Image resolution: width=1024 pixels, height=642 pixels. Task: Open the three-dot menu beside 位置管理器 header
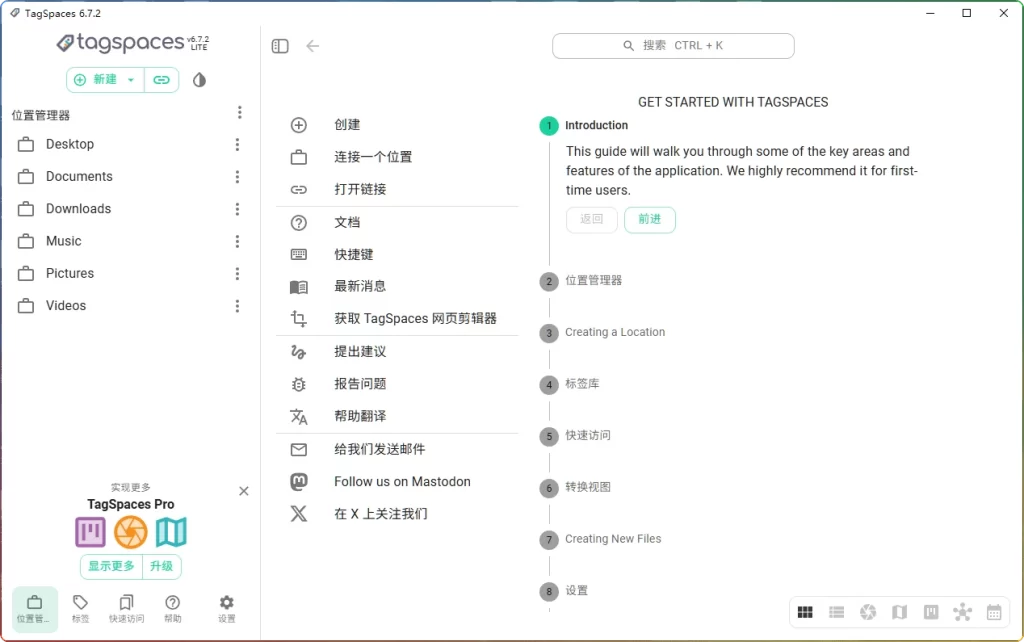(x=240, y=112)
